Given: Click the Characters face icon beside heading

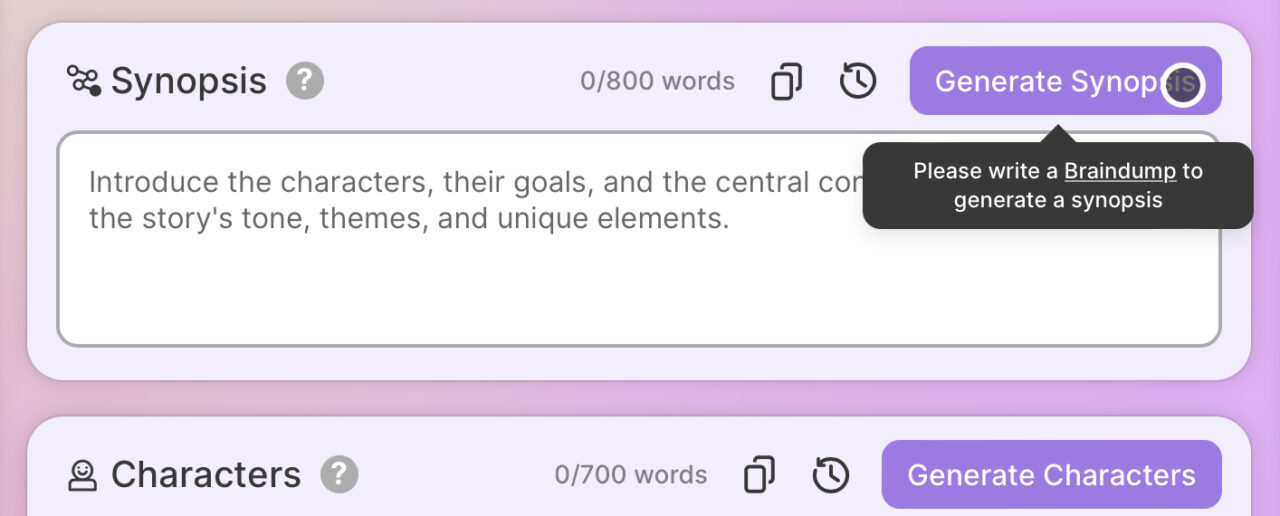Looking at the screenshot, I should click(x=82, y=475).
